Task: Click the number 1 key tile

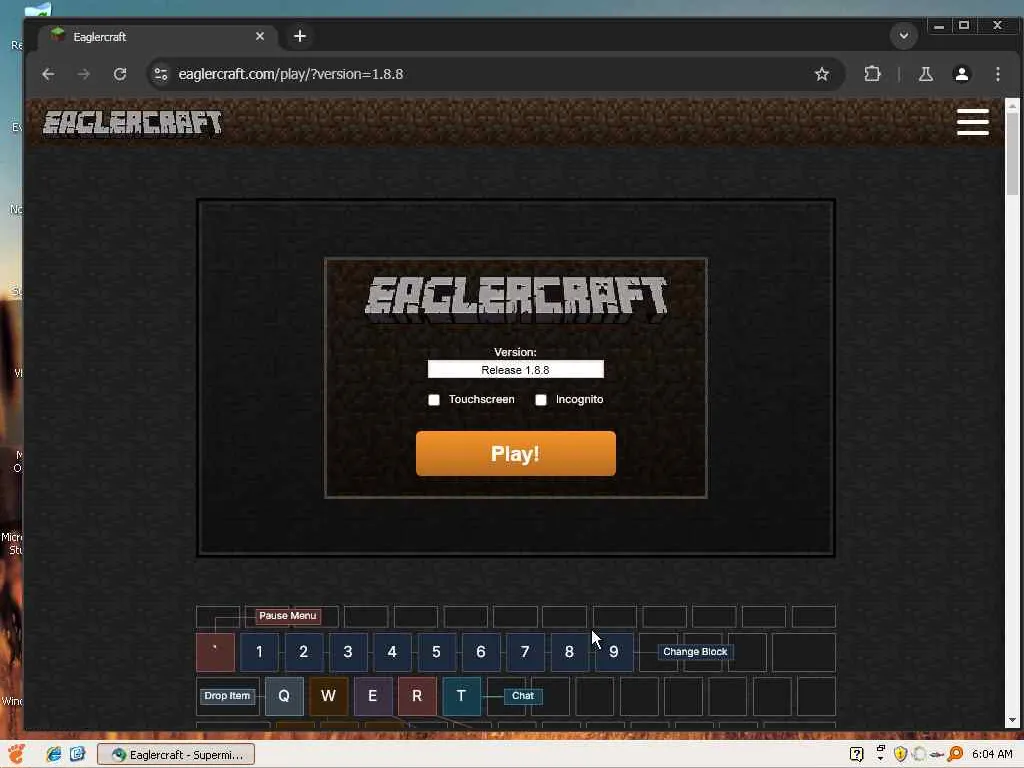Action: point(259,652)
